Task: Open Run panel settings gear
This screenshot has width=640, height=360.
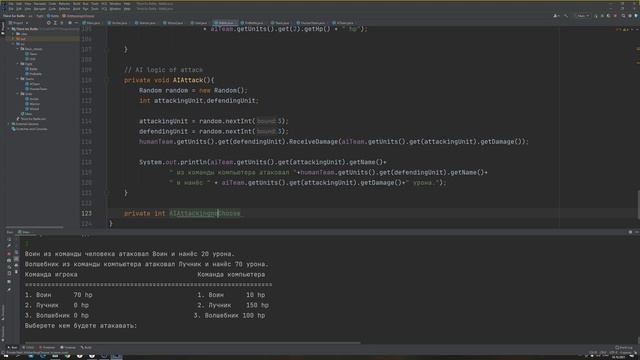Action: pyautogui.click(x=630, y=232)
